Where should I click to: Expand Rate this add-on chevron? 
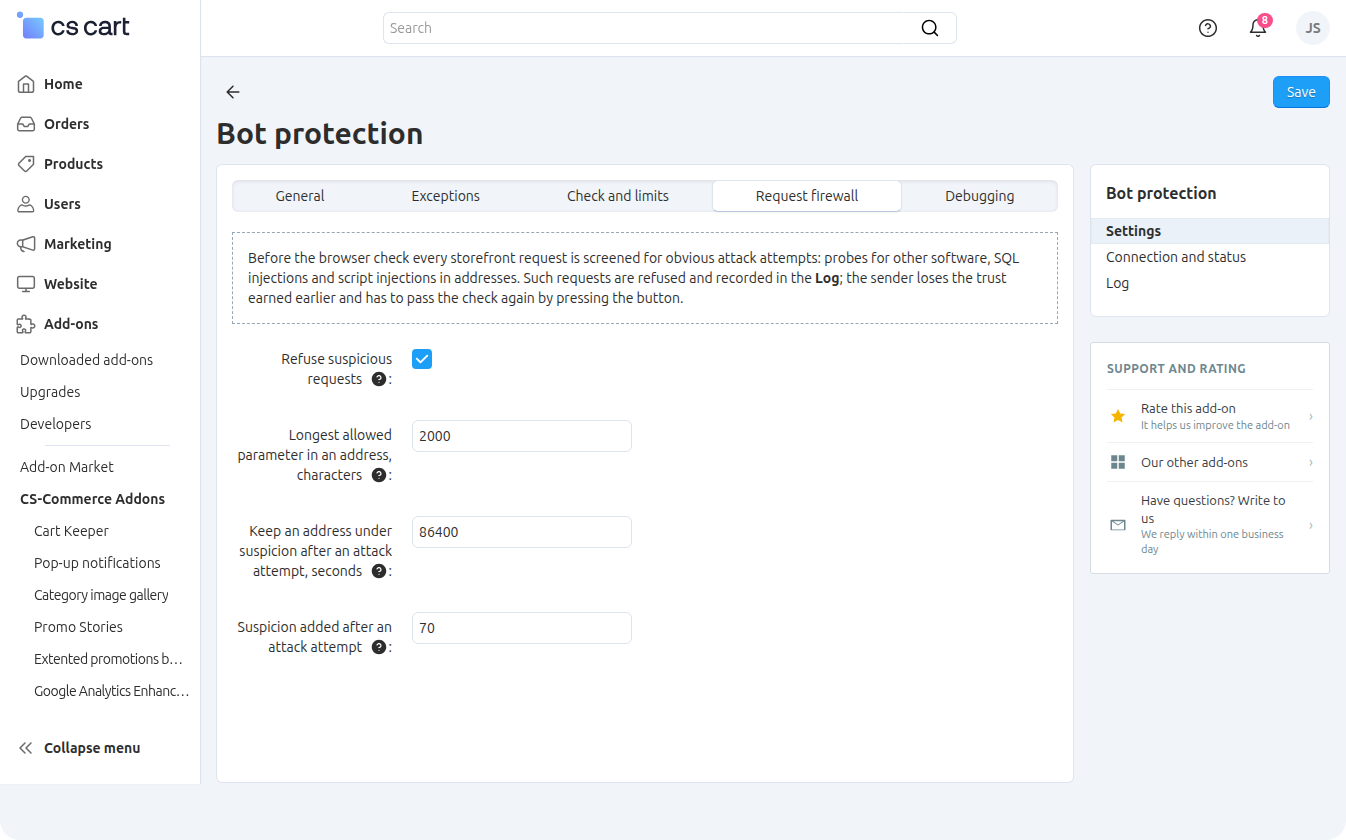(1310, 416)
